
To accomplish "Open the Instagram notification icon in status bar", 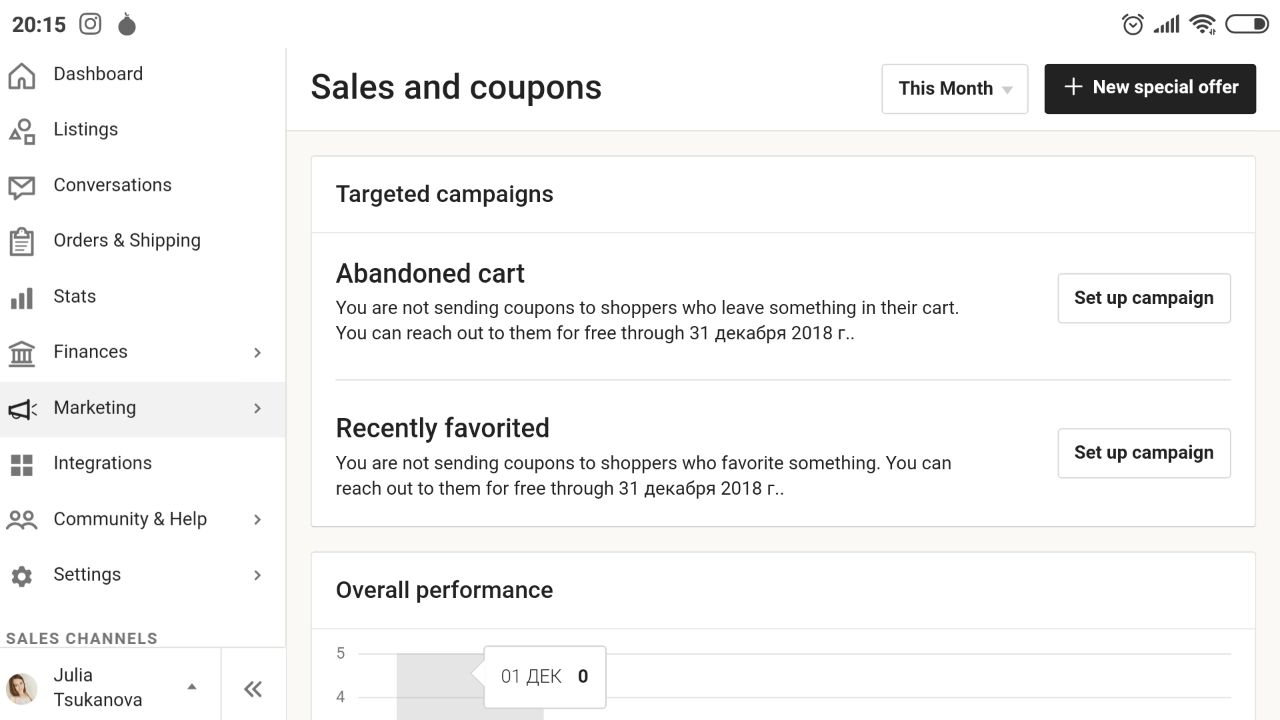I will (90, 24).
